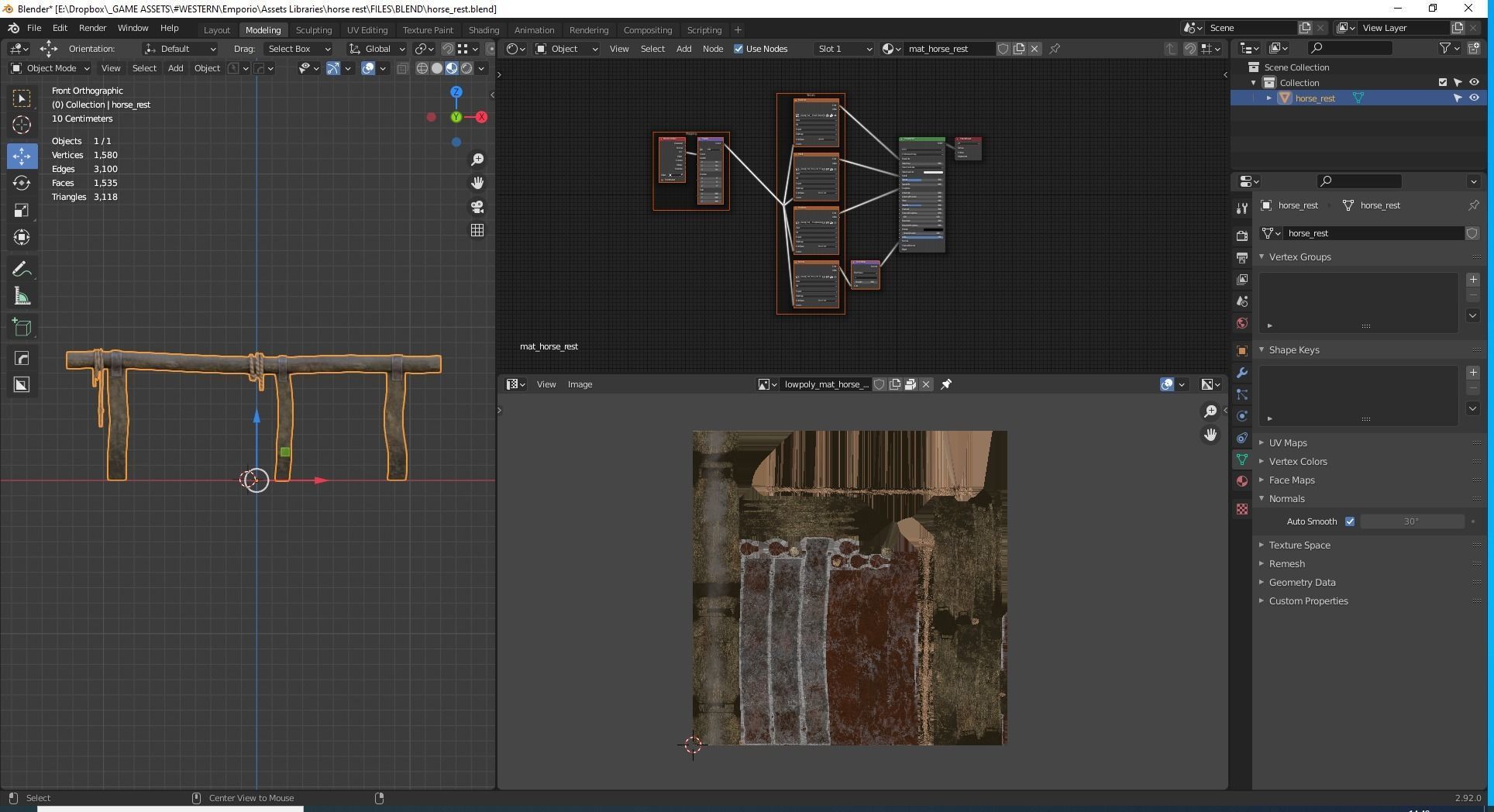Switch to orthographic grid view toggle
This screenshot has width=1494, height=812.
tap(477, 230)
